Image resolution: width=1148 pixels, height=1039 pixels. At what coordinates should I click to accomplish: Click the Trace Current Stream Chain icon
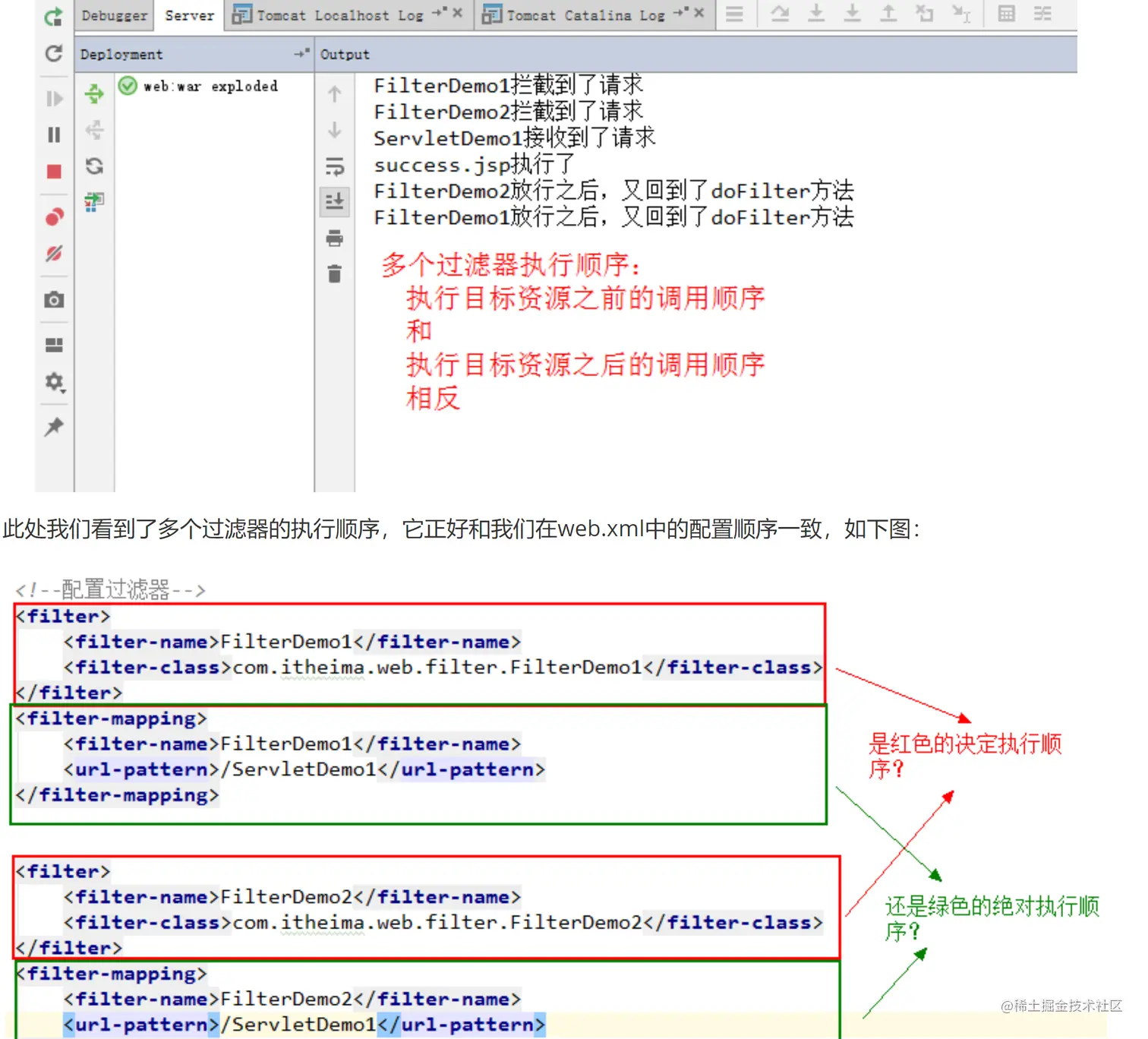1042,14
